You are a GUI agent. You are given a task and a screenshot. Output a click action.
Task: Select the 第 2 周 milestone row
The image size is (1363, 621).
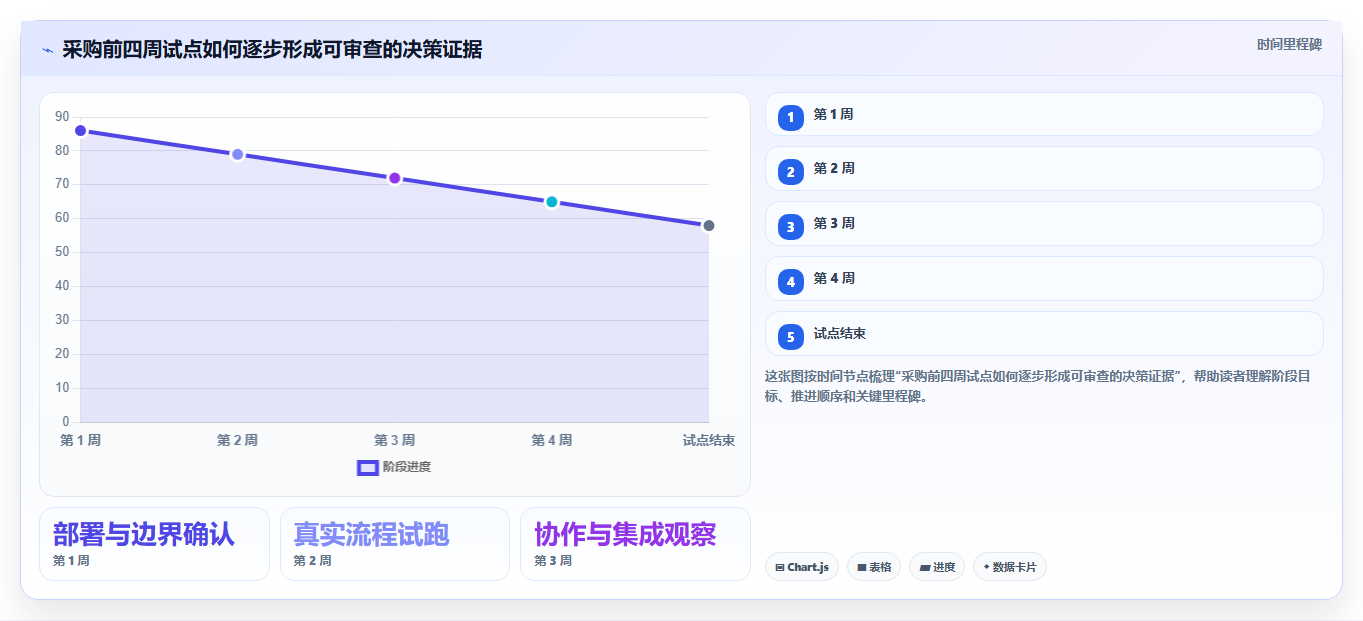[1044, 169]
